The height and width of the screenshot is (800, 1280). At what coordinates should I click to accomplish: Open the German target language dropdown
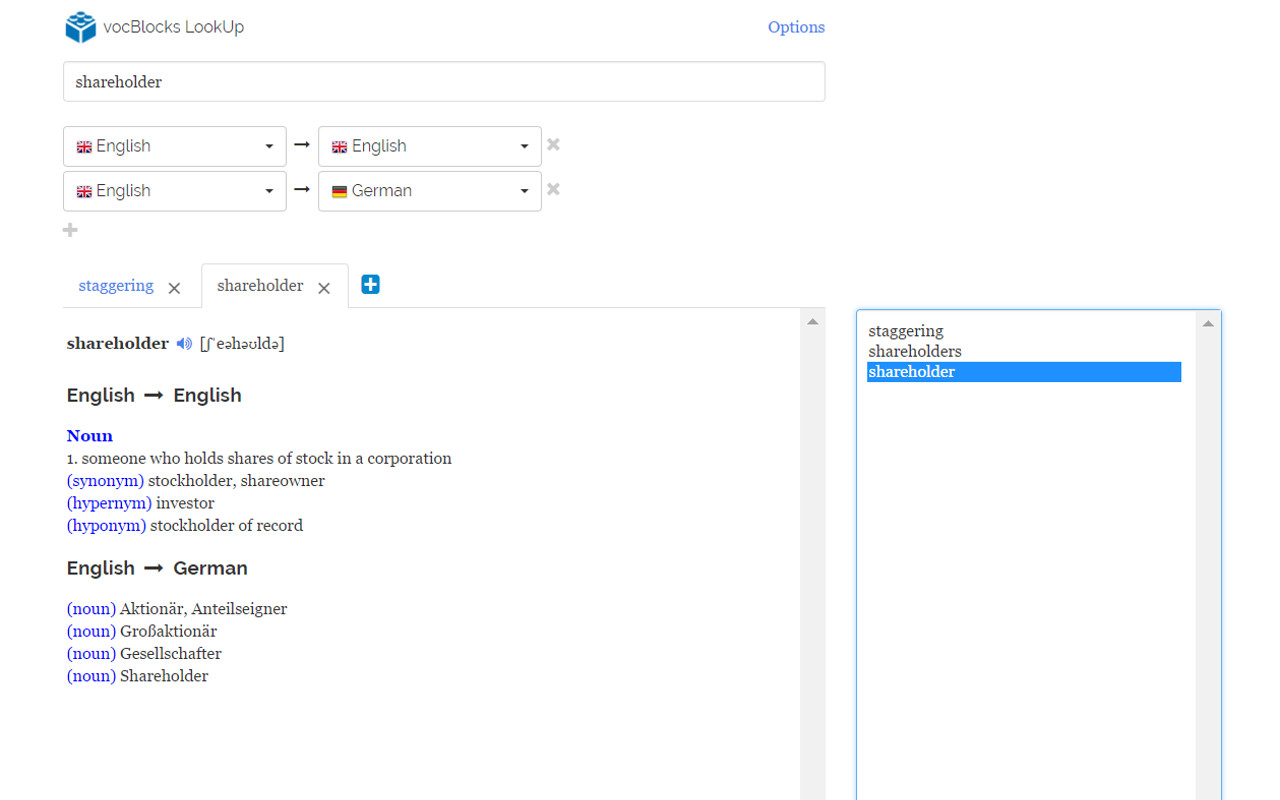pyautogui.click(x=430, y=191)
